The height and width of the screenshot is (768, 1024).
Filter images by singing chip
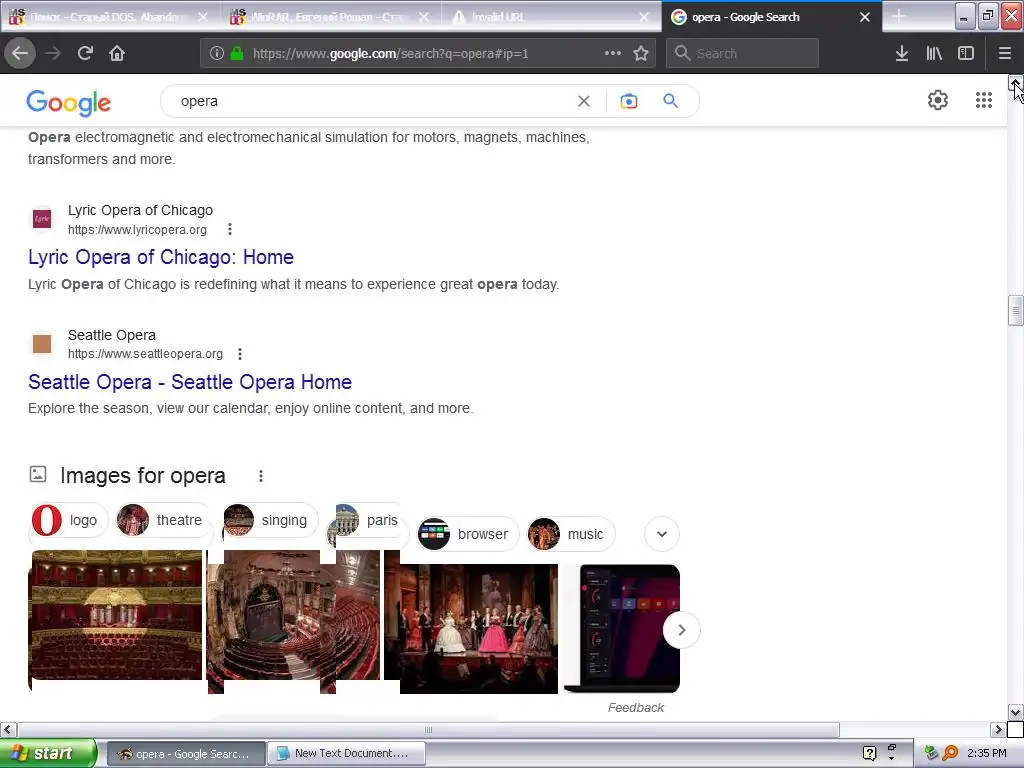pos(269,520)
